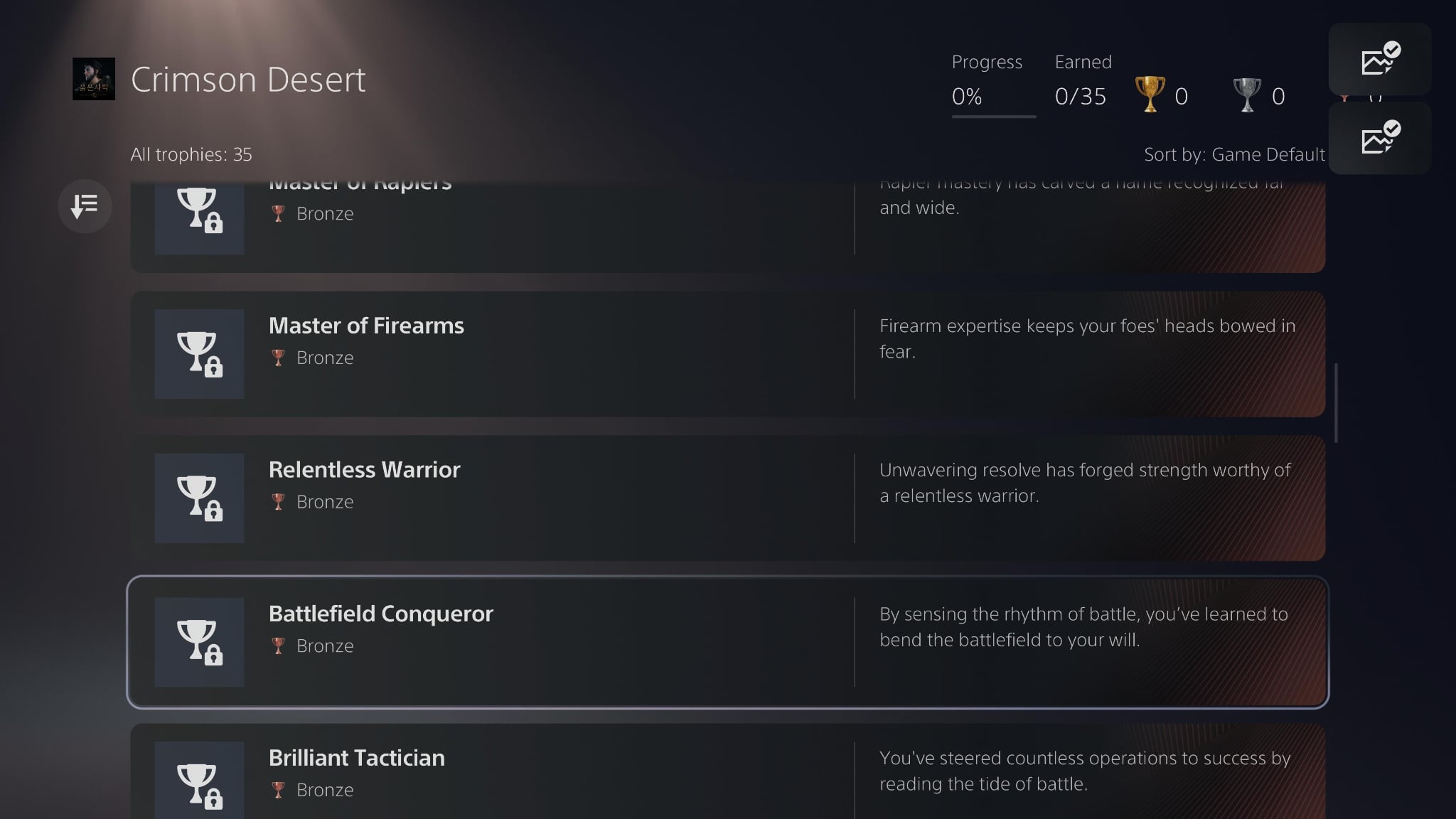Screen dimensions: 1456x819
Task: Click locked trophy icon for Relentless Warrior
Action: (x=199, y=498)
